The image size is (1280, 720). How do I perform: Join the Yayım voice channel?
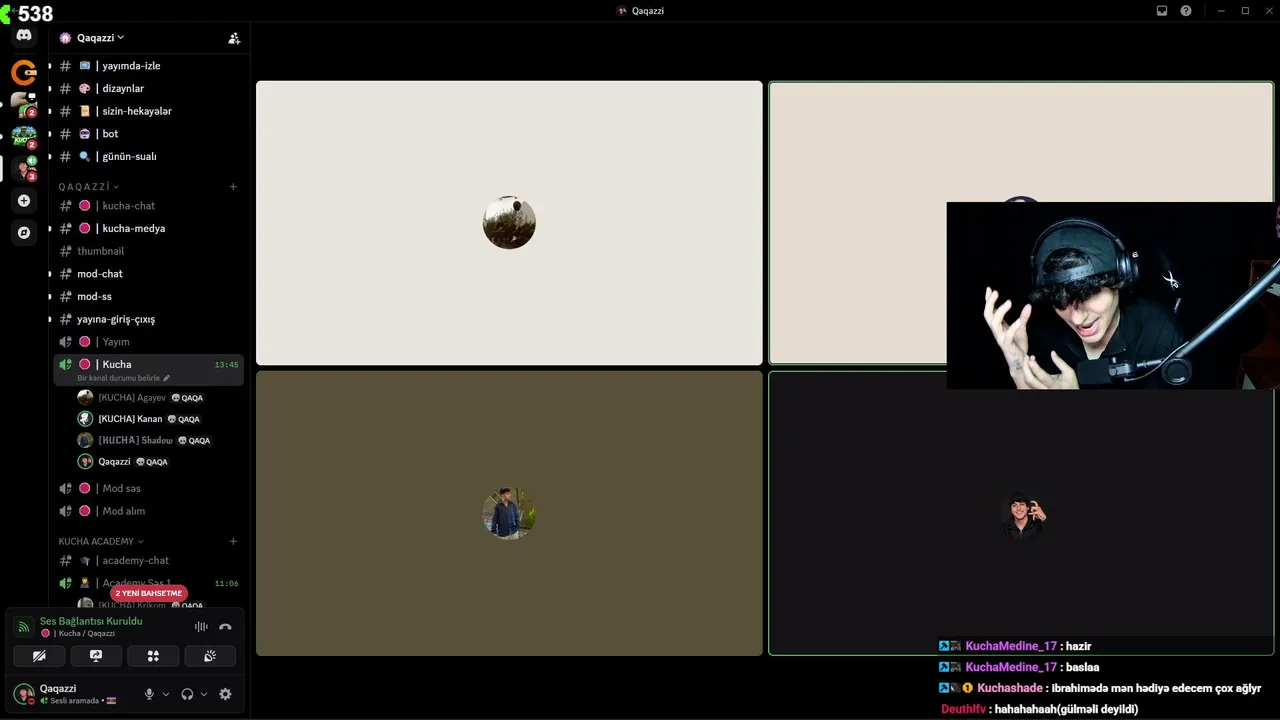[x=148, y=342]
